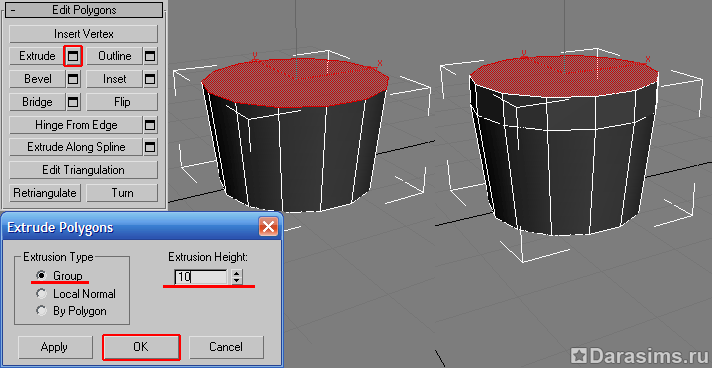712x368 pixels.
Task: Open Bridge settings dialog icon
Action: [73, 102]
